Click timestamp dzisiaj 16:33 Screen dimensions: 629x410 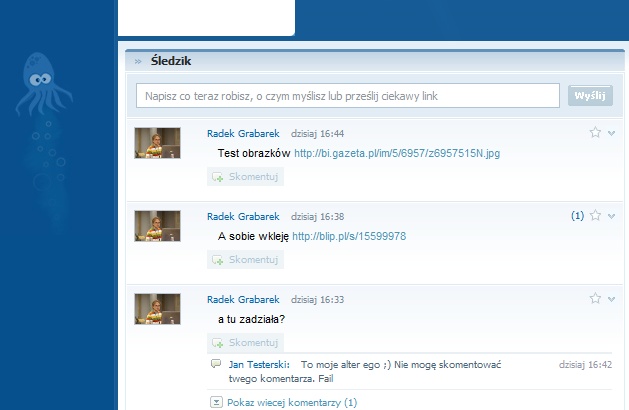click(x=317, y=300)
